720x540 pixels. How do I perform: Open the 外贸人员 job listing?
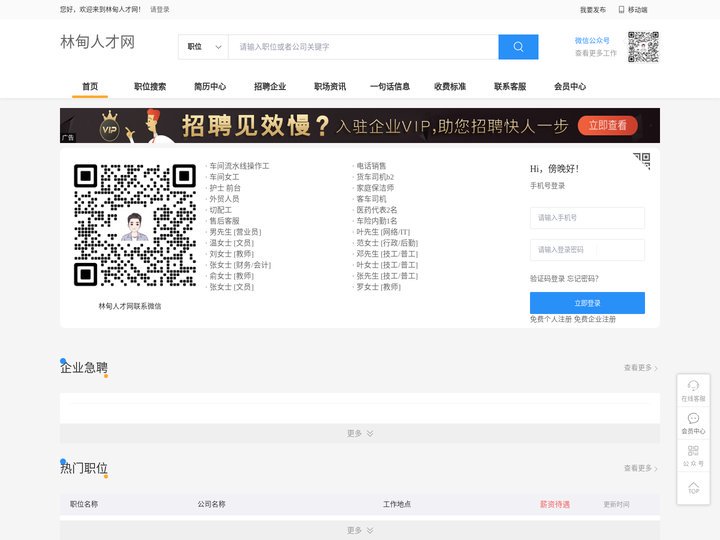(224, 199)
